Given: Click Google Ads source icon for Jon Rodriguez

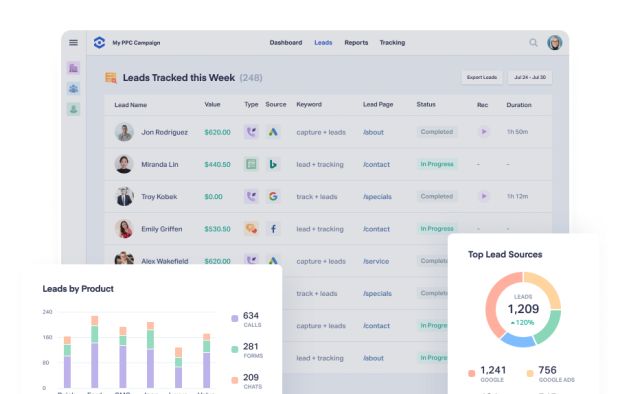Looking at the screenshot, I should [273, 132].
